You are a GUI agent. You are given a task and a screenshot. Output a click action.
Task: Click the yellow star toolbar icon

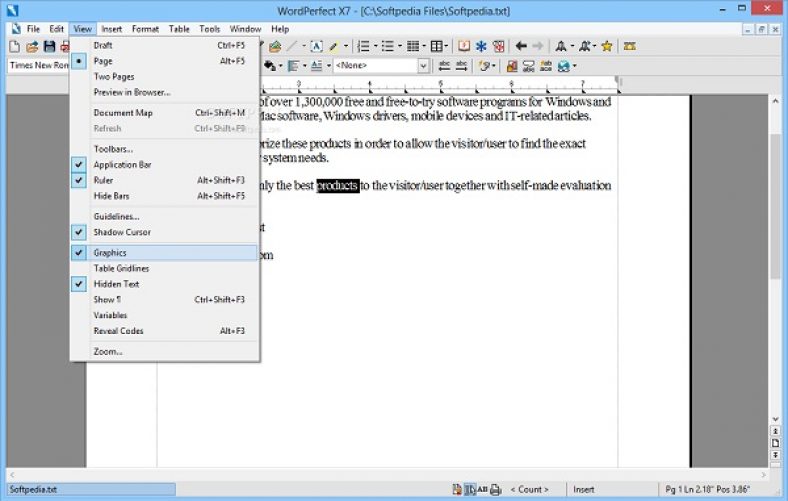pos(606,46)
